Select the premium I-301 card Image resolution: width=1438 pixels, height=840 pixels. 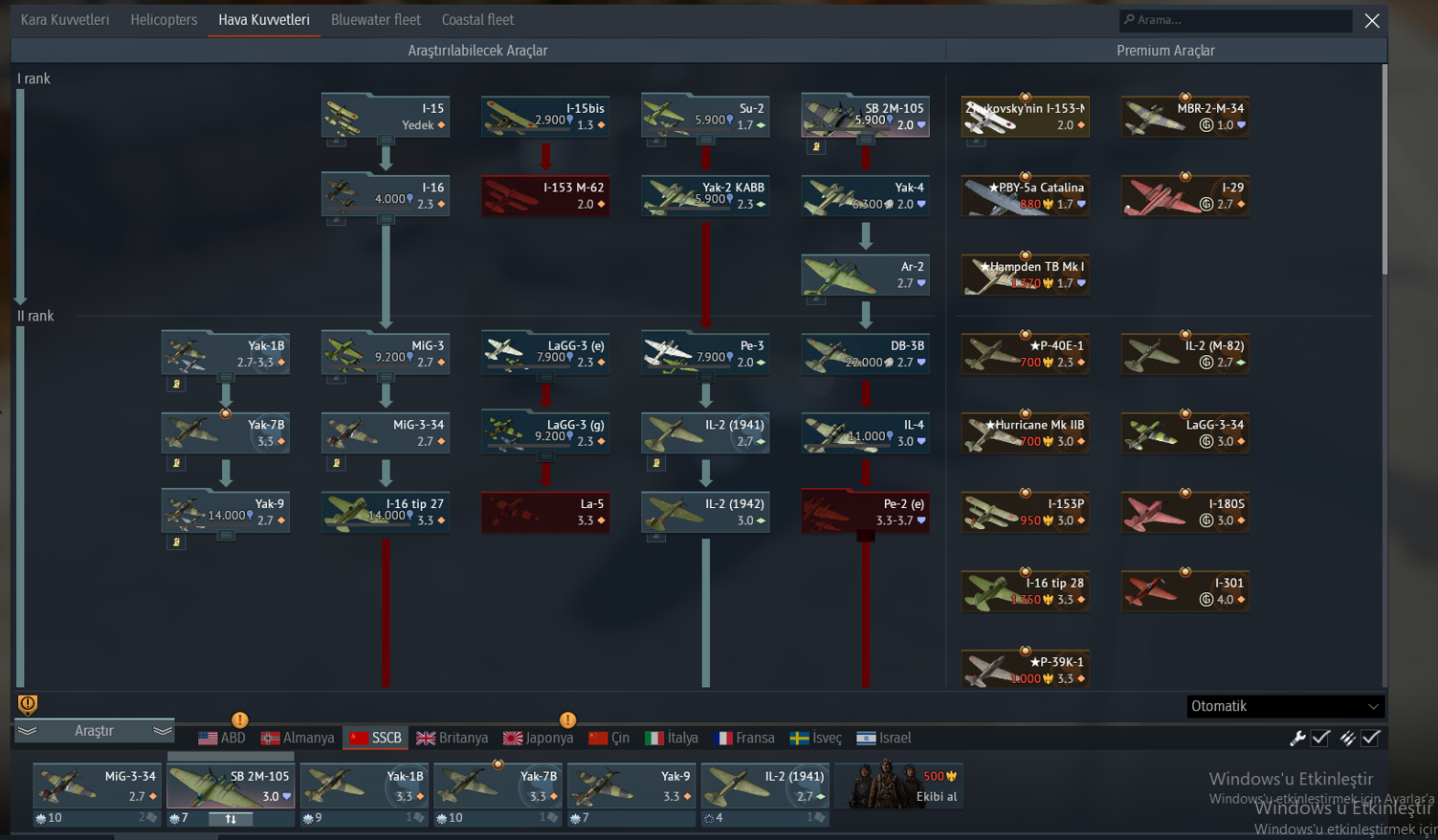coord(1185,591)
